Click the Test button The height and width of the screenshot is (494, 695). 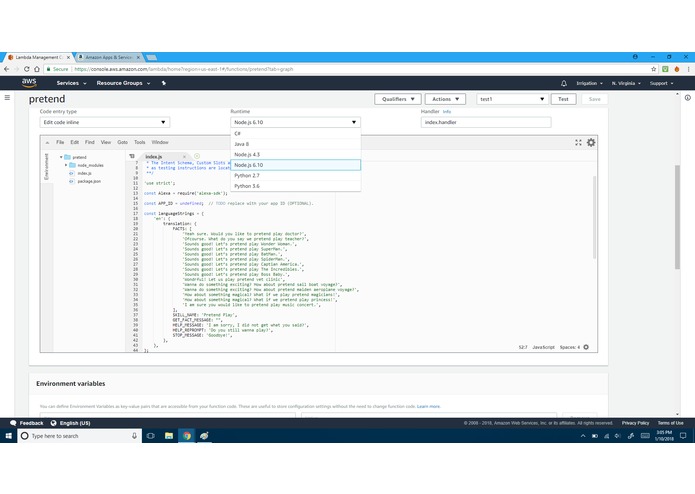point(563,99)
